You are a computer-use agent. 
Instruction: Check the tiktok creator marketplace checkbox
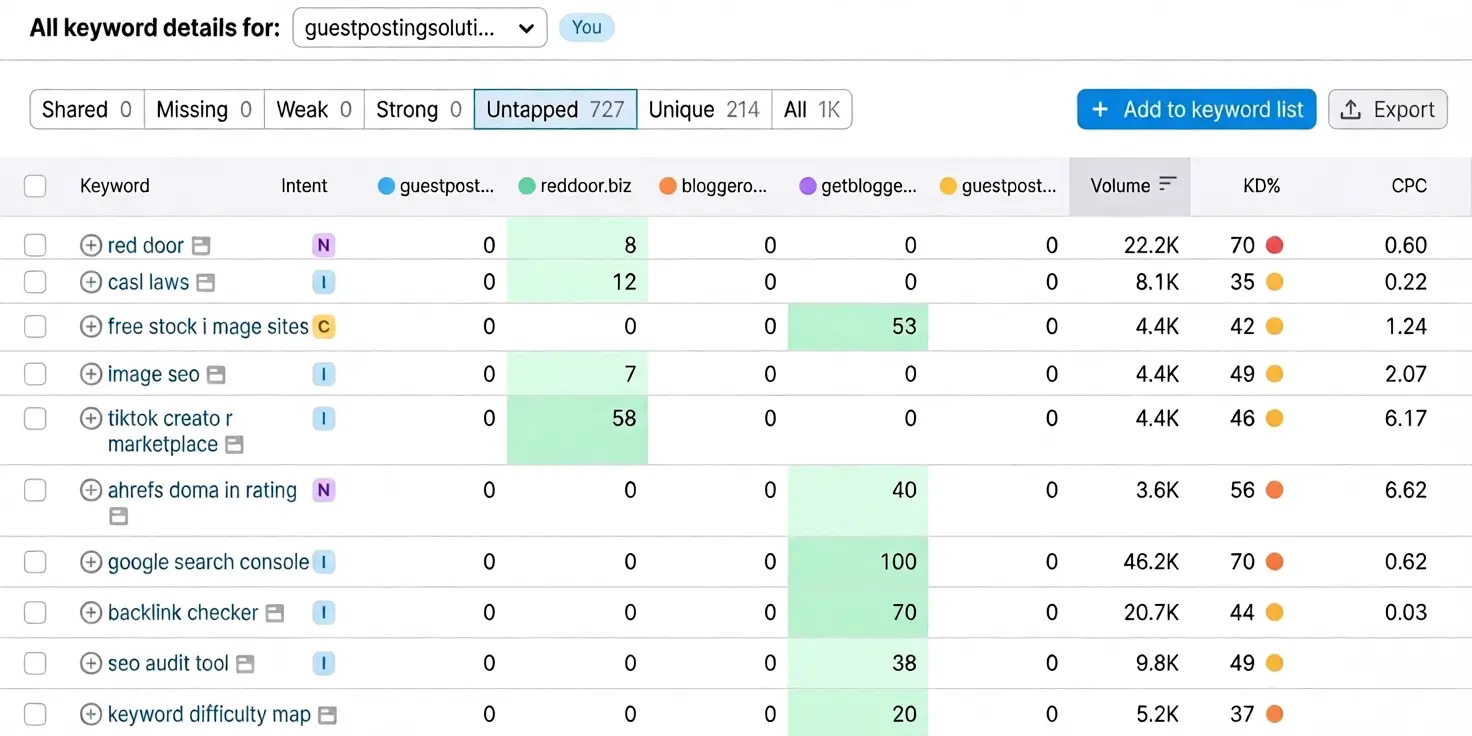click(x=35, y=418)
